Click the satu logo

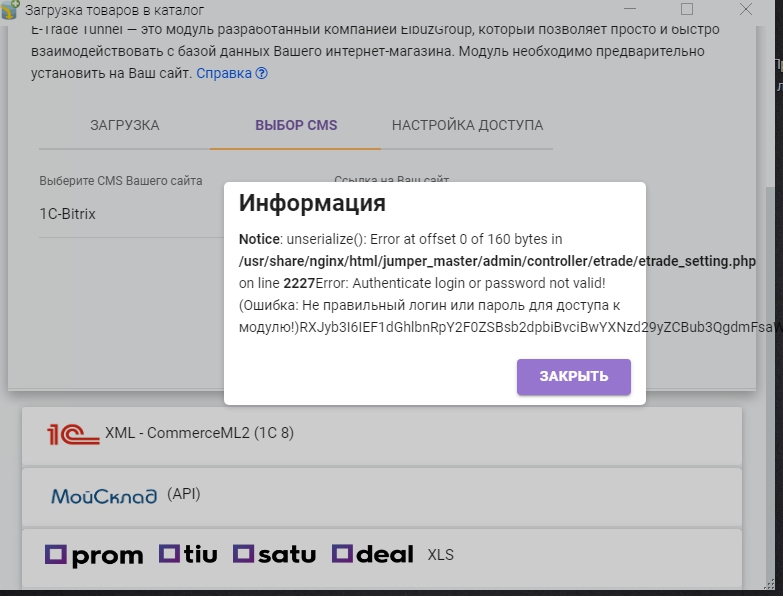274,554
